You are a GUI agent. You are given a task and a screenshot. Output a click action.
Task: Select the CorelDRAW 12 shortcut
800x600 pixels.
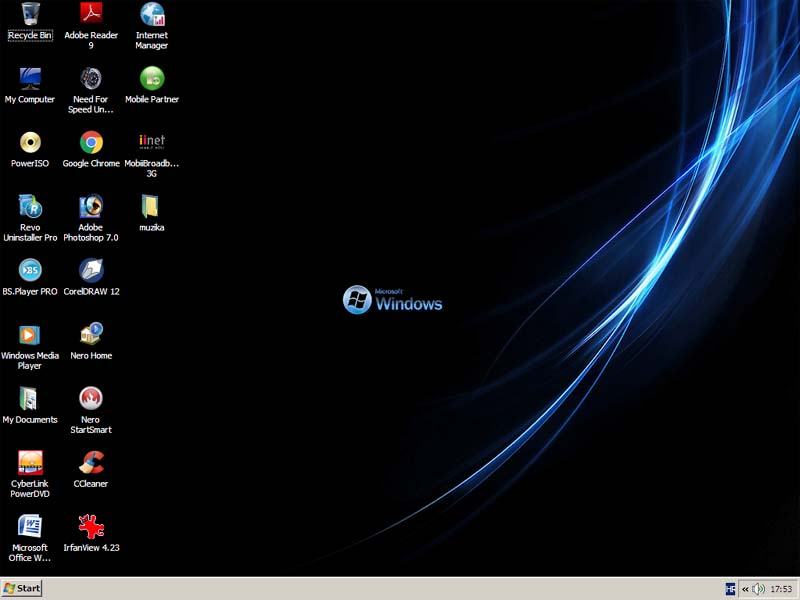[x=91, y=271]
